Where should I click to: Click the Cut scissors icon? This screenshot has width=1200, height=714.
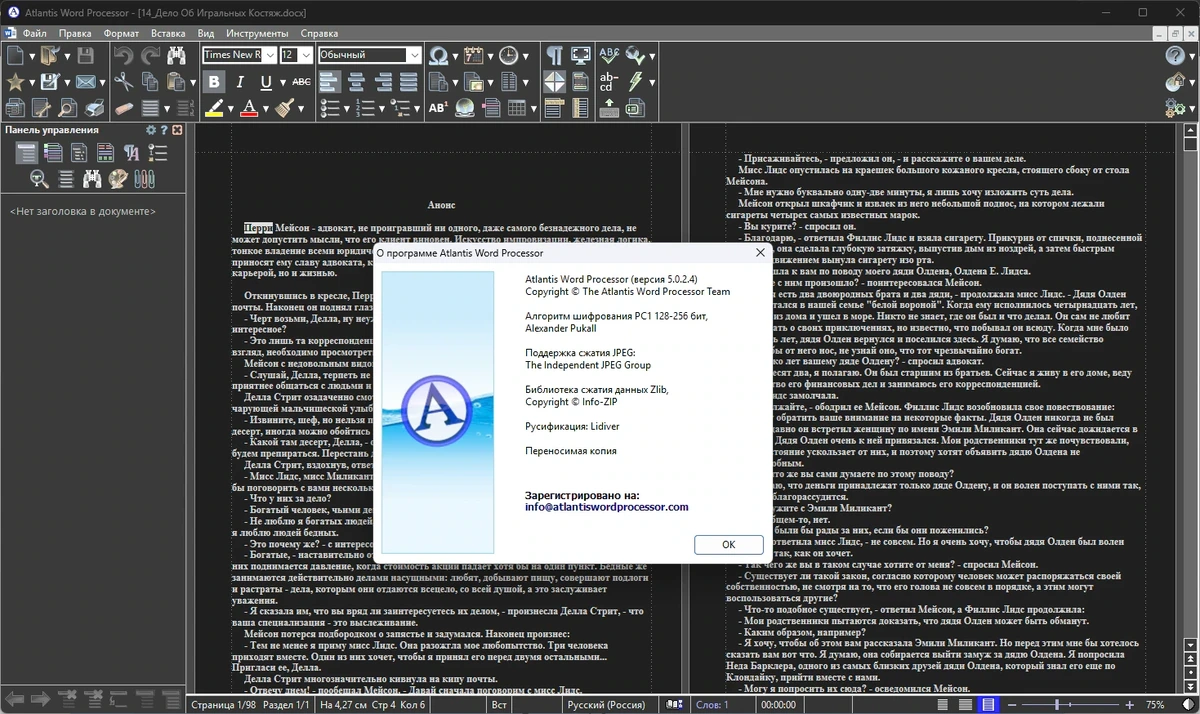tap(124, 82)
